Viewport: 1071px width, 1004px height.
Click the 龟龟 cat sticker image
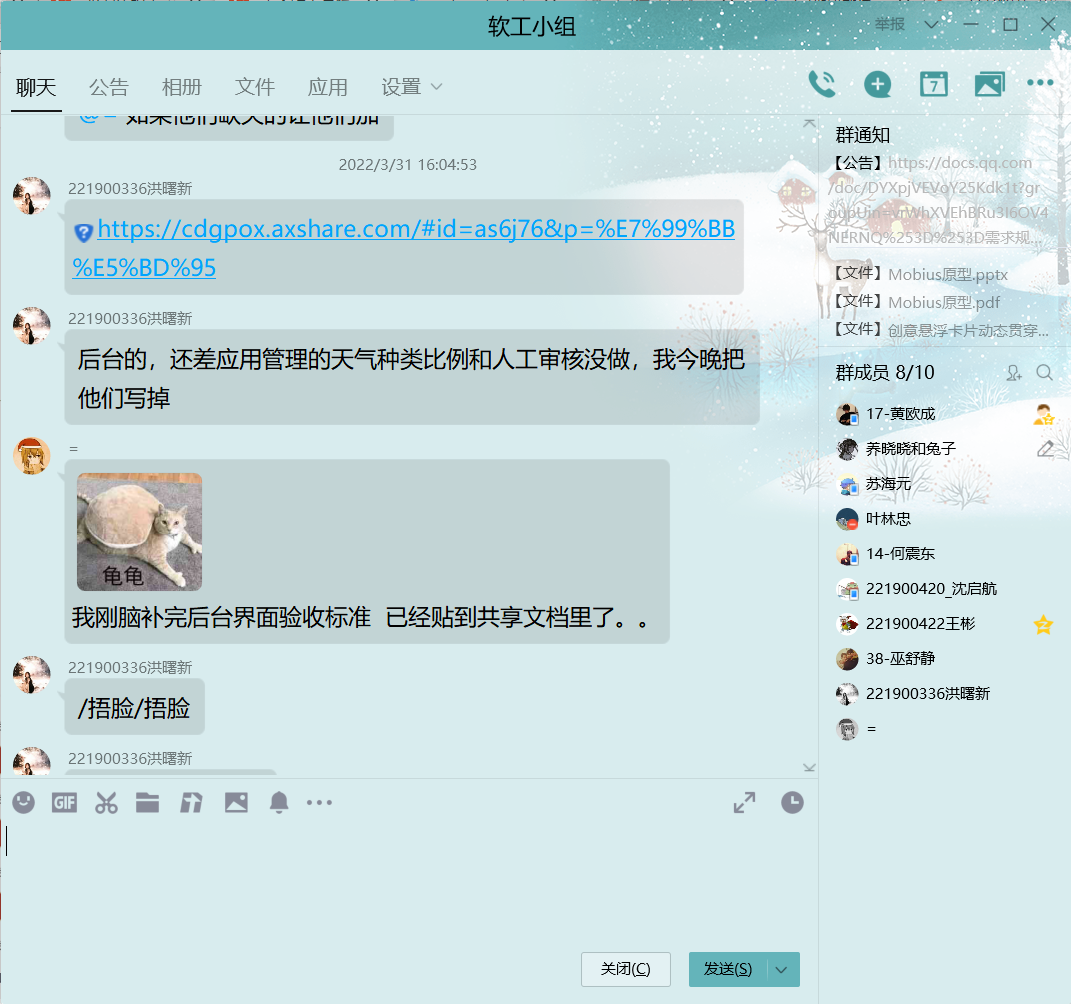click(139, 531)
